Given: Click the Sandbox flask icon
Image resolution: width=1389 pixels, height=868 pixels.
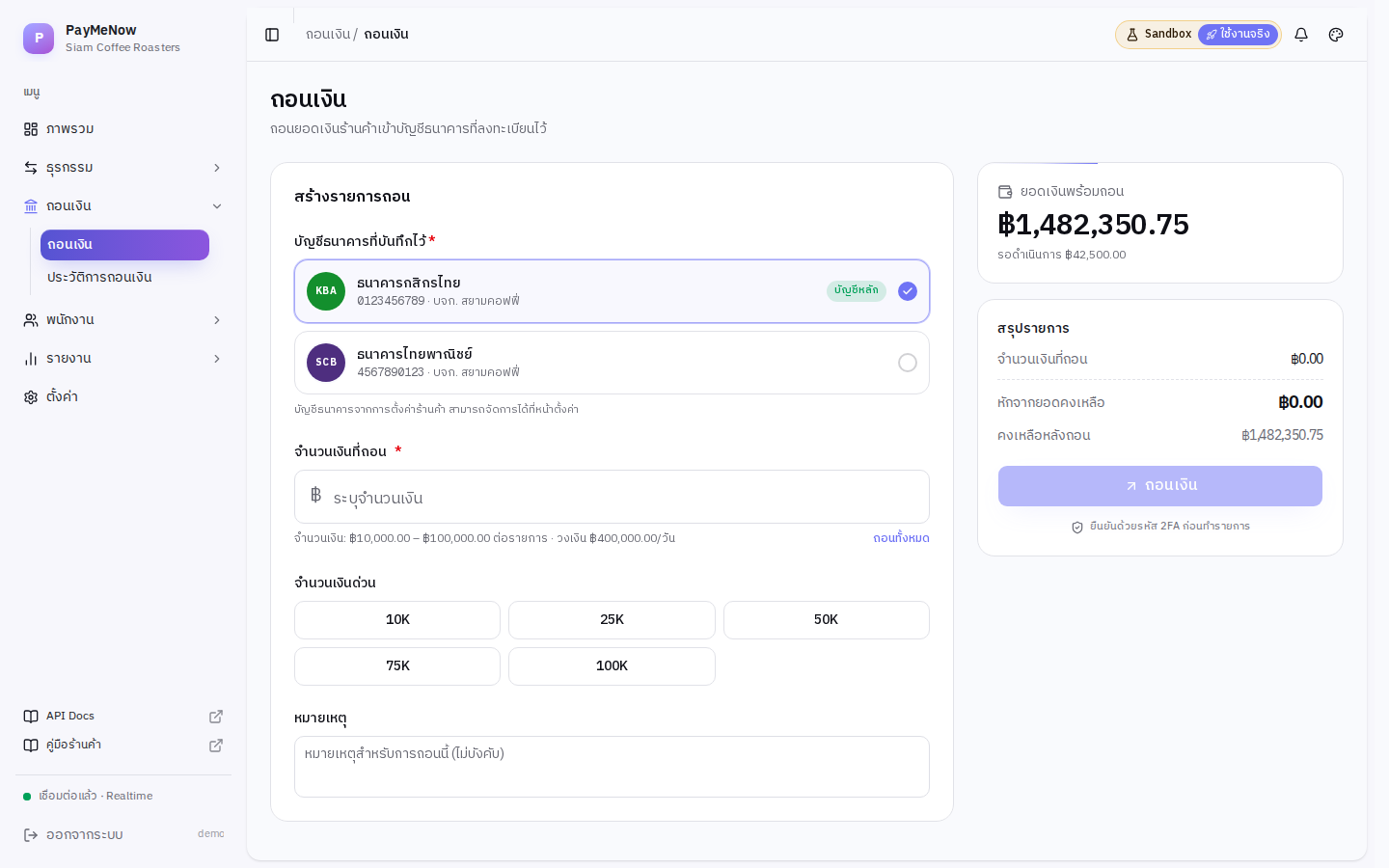Looking at the screenshot, I should click(1132, 35).
